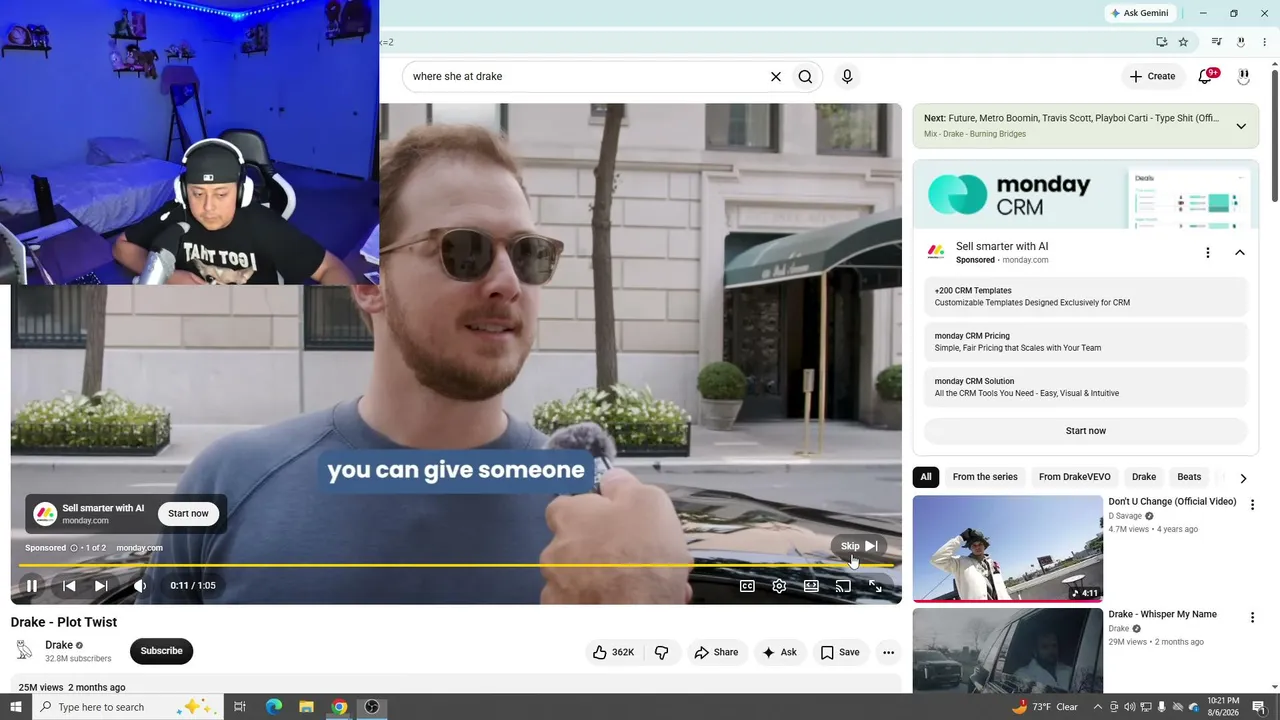This screenshot has width=1280, height=720.
Task: Like the video (362K)
Action: pos(613,652)
